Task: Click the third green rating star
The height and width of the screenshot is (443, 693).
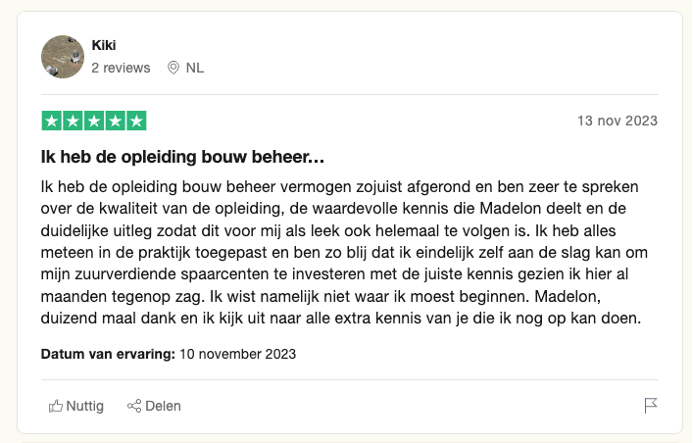Action: coord(94,121)
